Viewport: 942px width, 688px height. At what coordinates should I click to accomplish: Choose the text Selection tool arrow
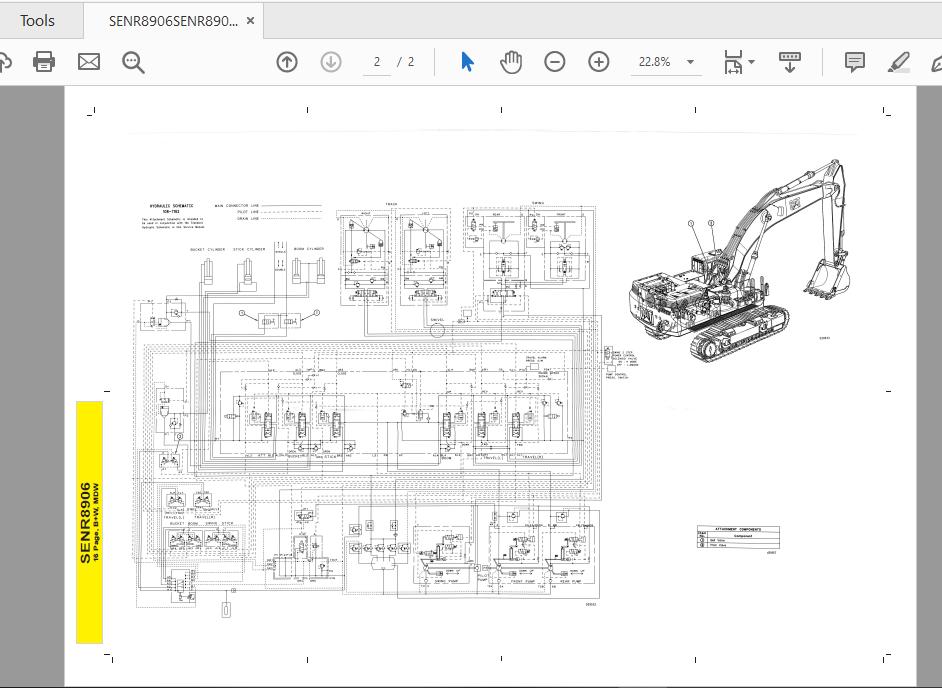(x=465, y=61)
